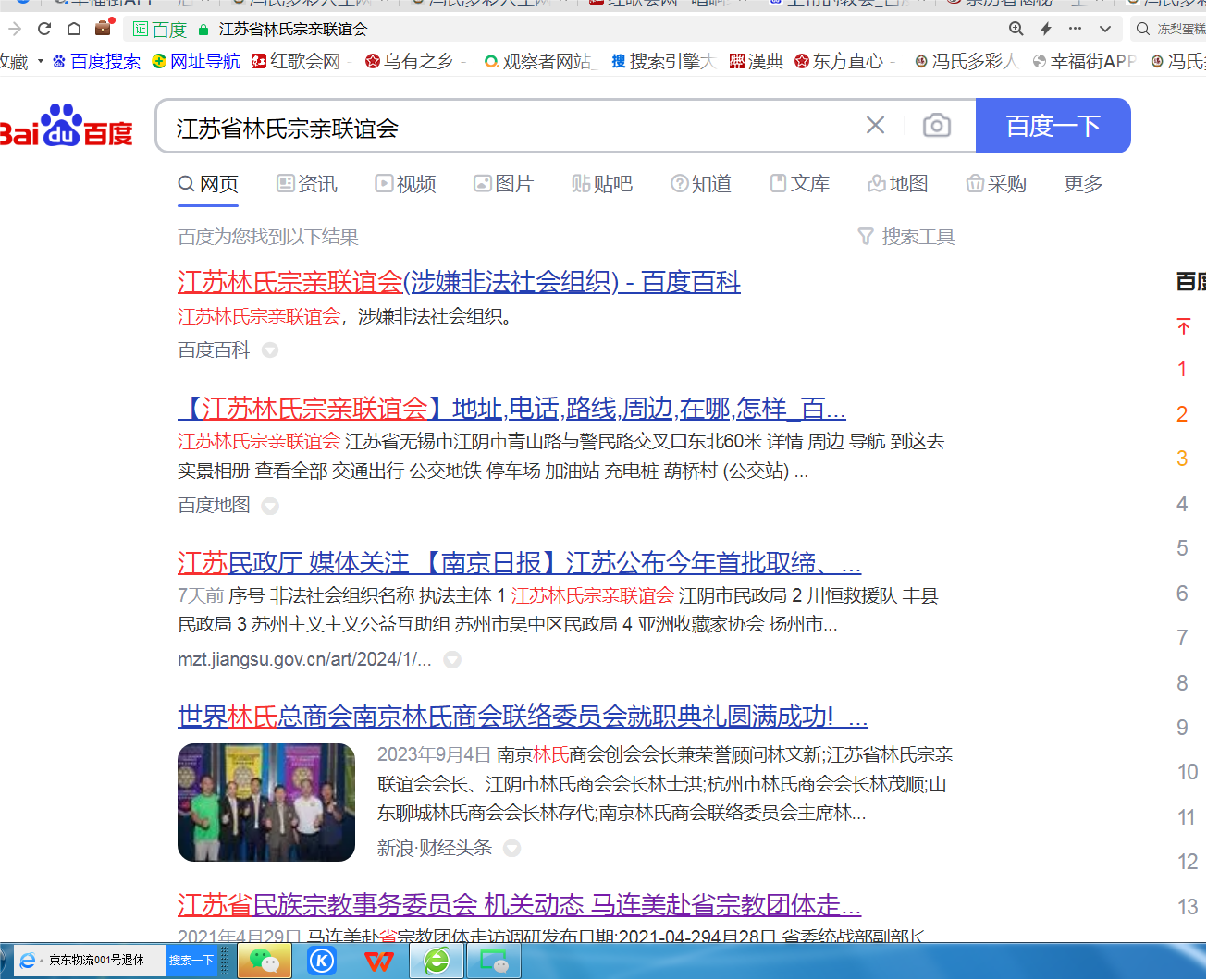
Task: Open 江苏民政厅 媒体关注 result
Action: coord(519,562)
